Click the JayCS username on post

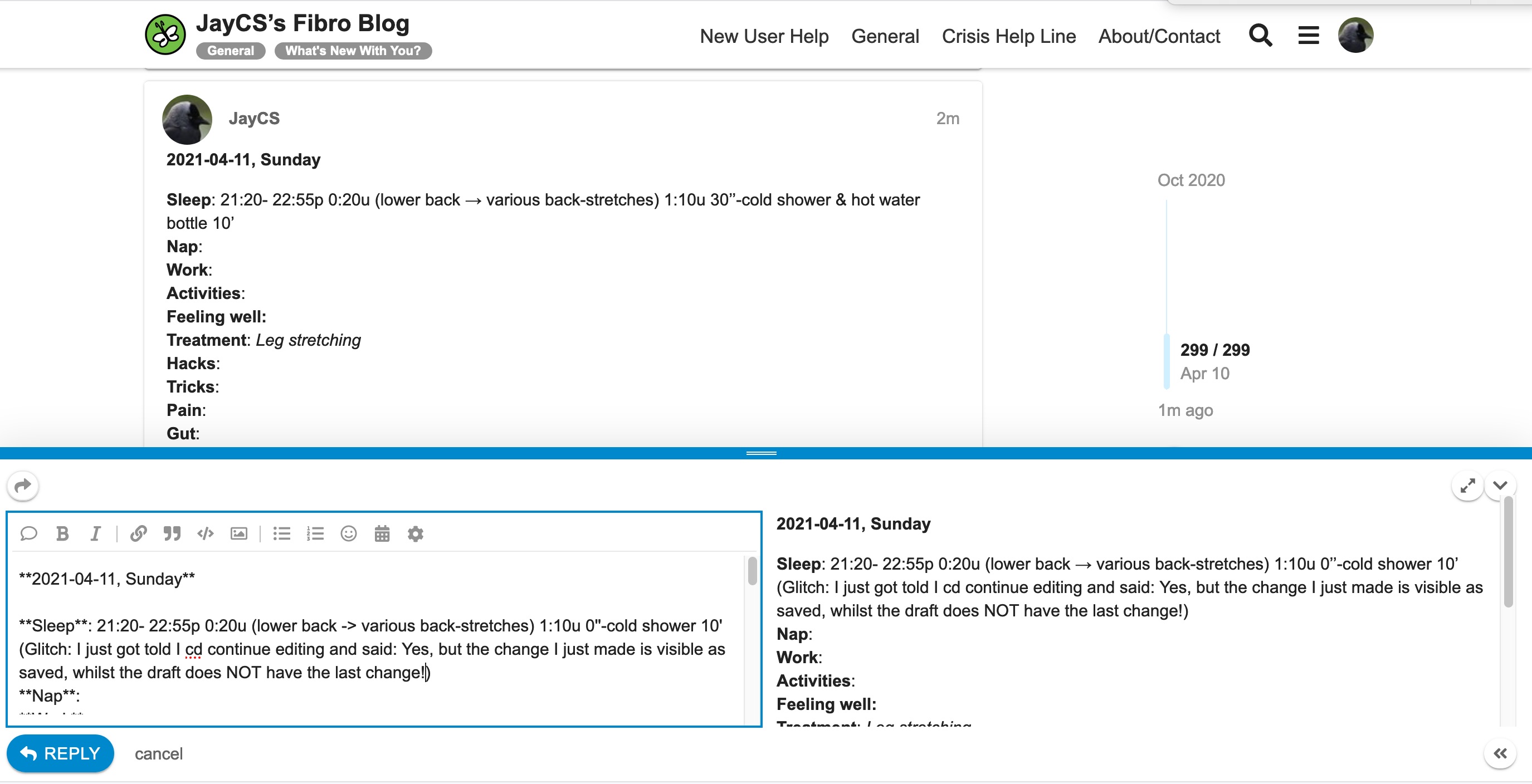click(x=254, y=118)
